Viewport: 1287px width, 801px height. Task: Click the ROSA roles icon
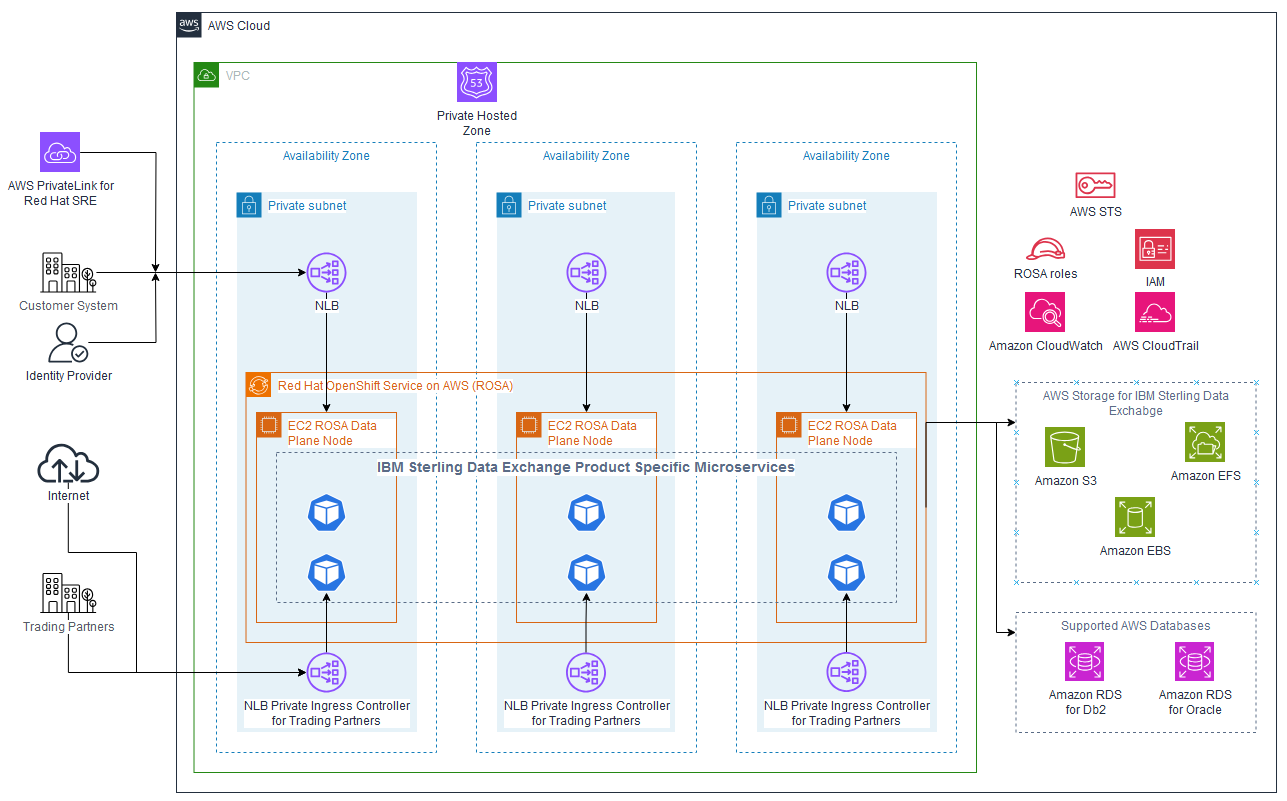[x=1044, y=249]
